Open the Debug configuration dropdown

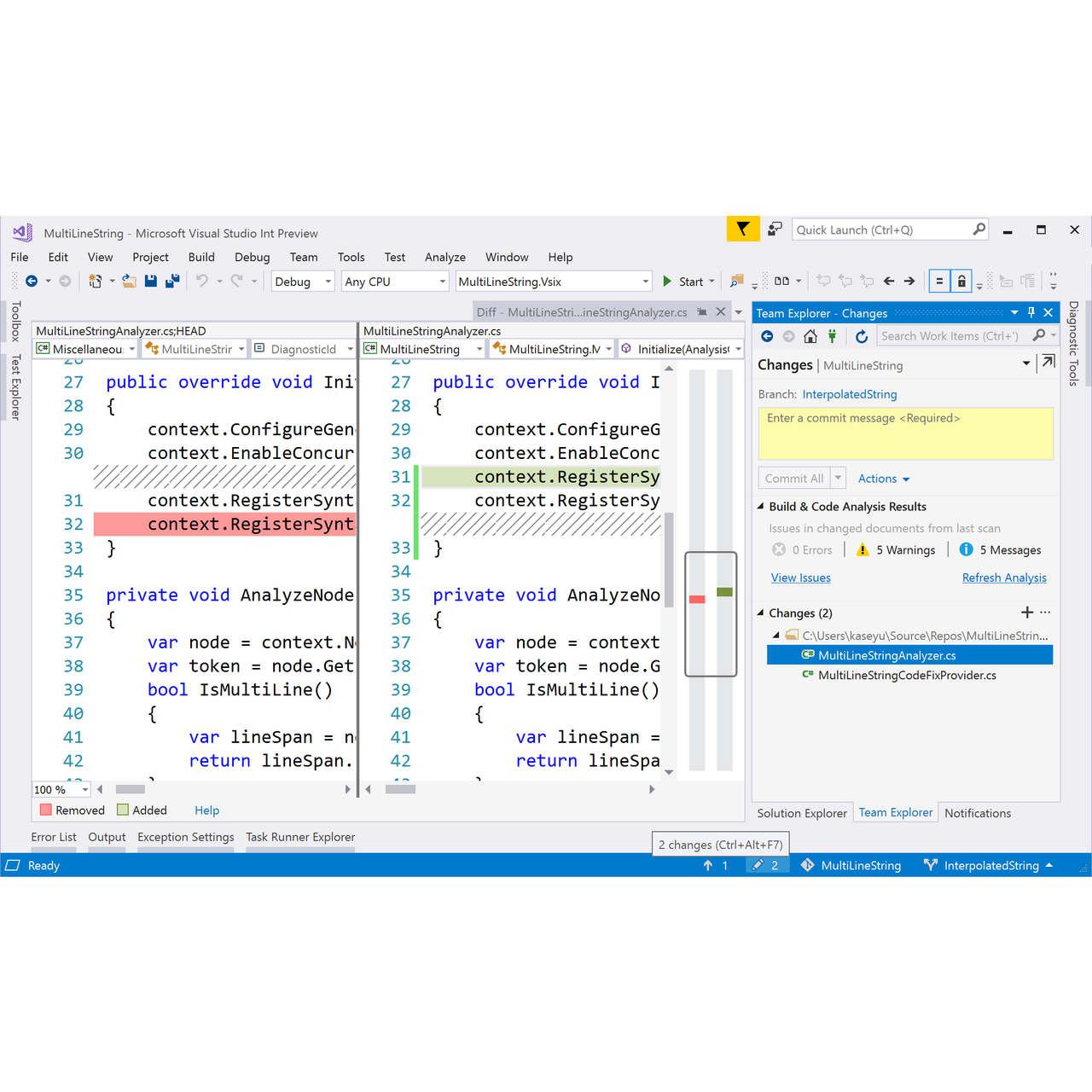tap(302, 281)
